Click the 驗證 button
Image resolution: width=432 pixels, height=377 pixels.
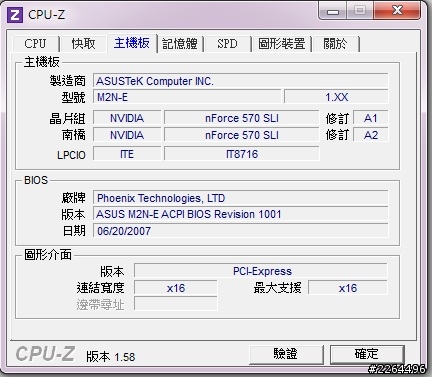coord(286,354)
